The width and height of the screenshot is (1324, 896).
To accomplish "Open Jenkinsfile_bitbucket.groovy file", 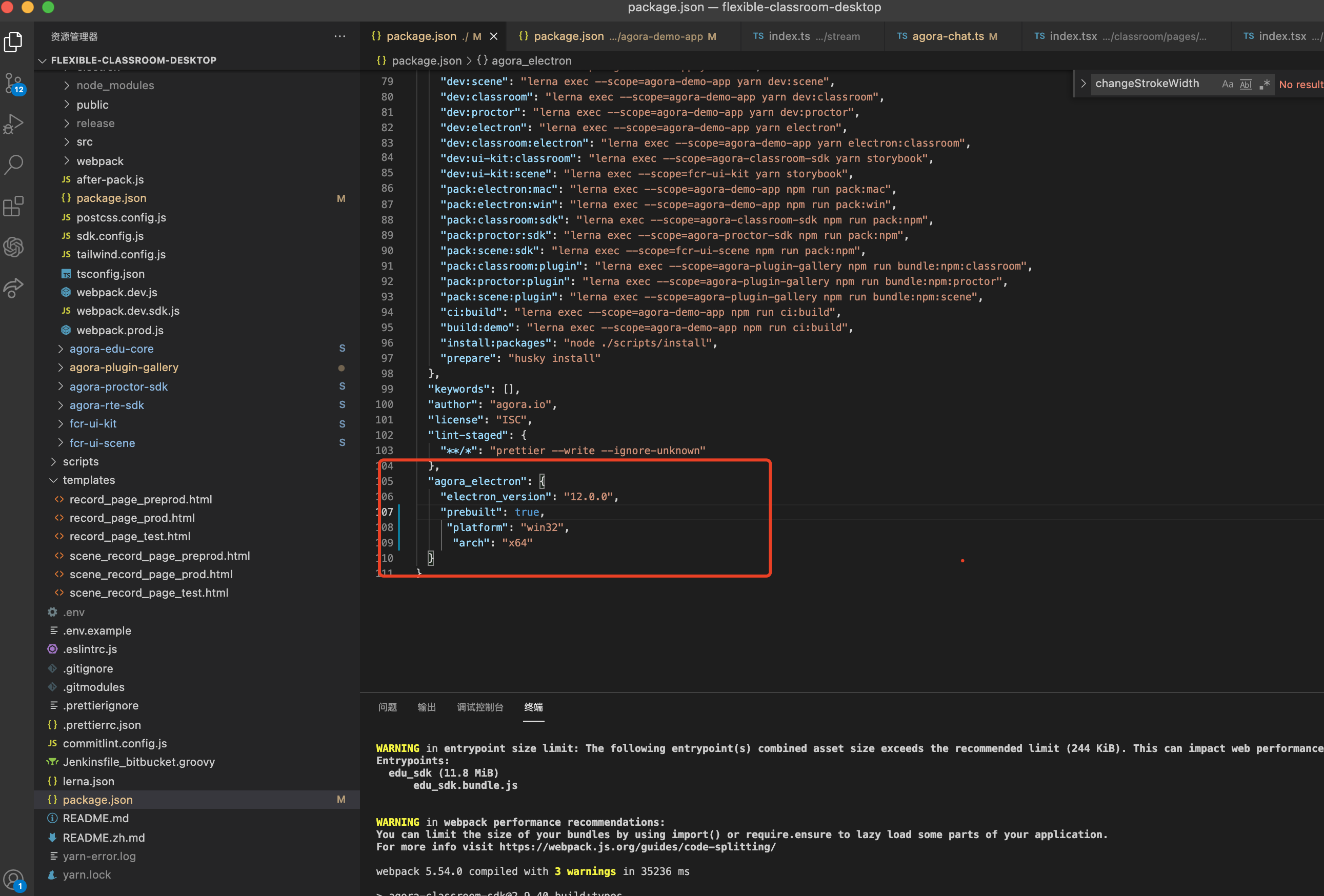I will pos(138,762).
